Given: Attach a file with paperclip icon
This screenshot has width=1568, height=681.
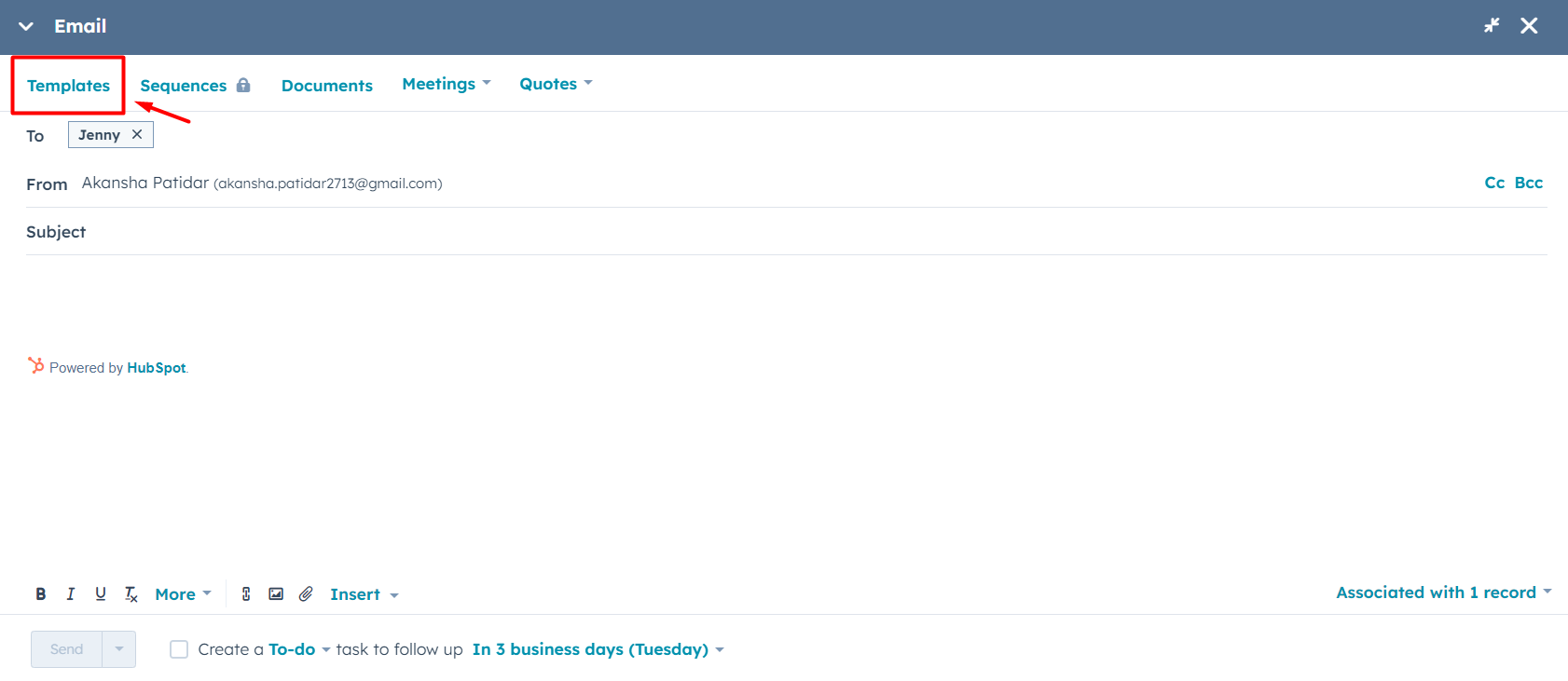Looking at the screenshot, I should 306,594.
